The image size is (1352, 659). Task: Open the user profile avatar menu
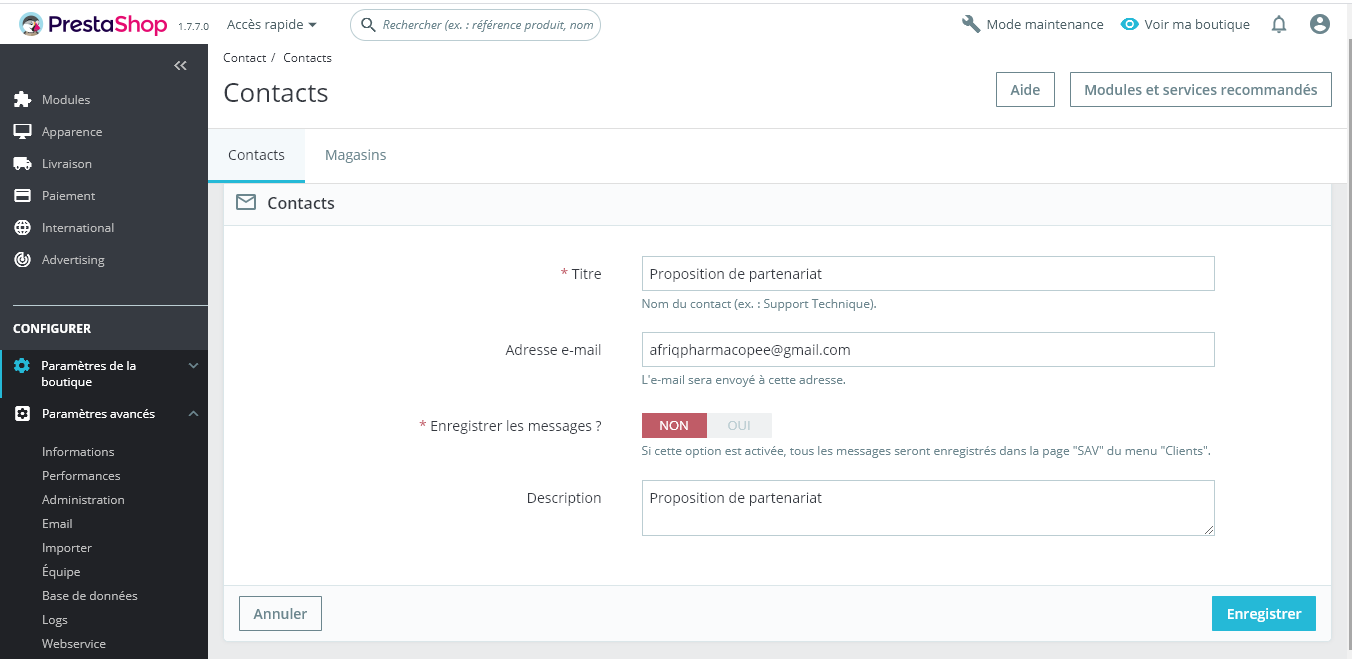(x=1320, y=24)
